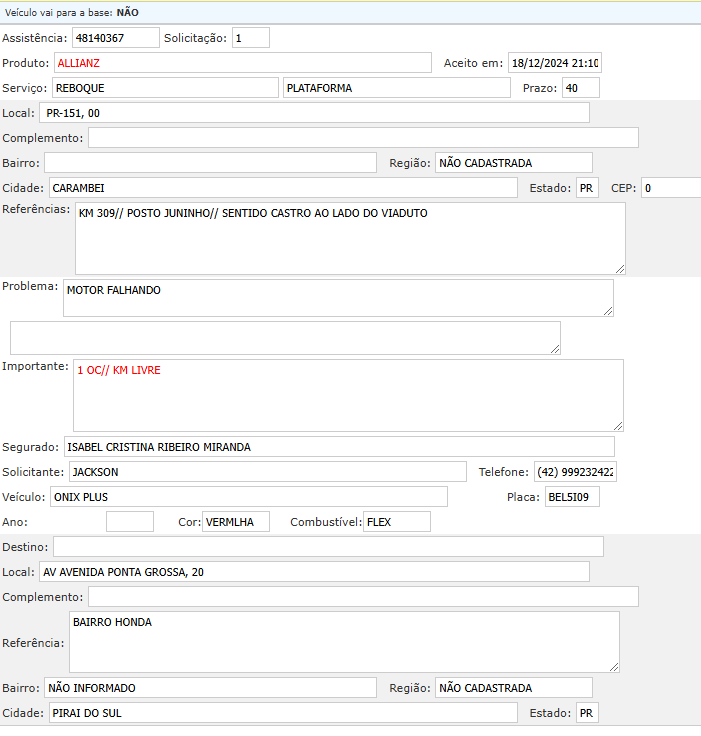Select the destination Região field NÃO CADASTRADA
Screen dimensions: 701x736
[514, 688]
